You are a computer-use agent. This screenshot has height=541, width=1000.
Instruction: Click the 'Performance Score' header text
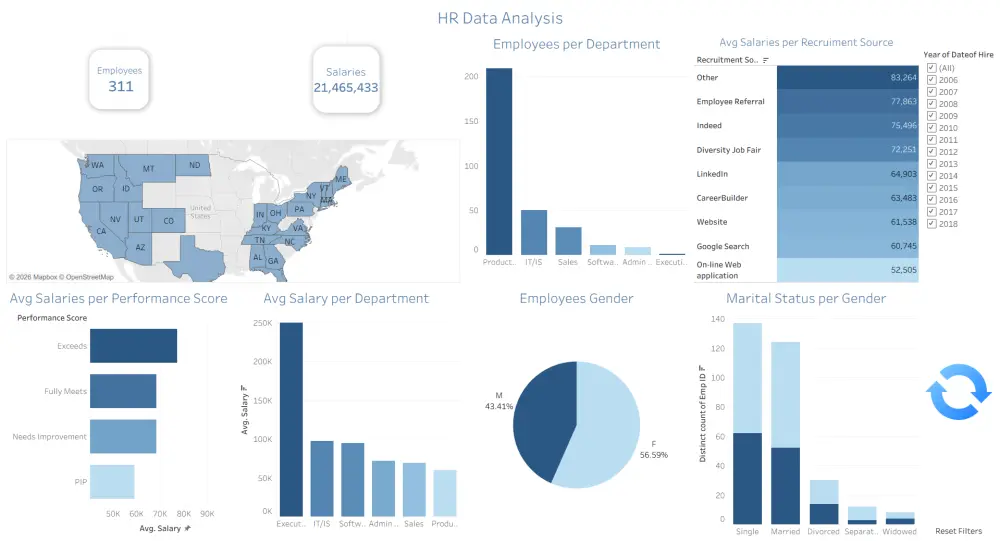tap(52, 318)
